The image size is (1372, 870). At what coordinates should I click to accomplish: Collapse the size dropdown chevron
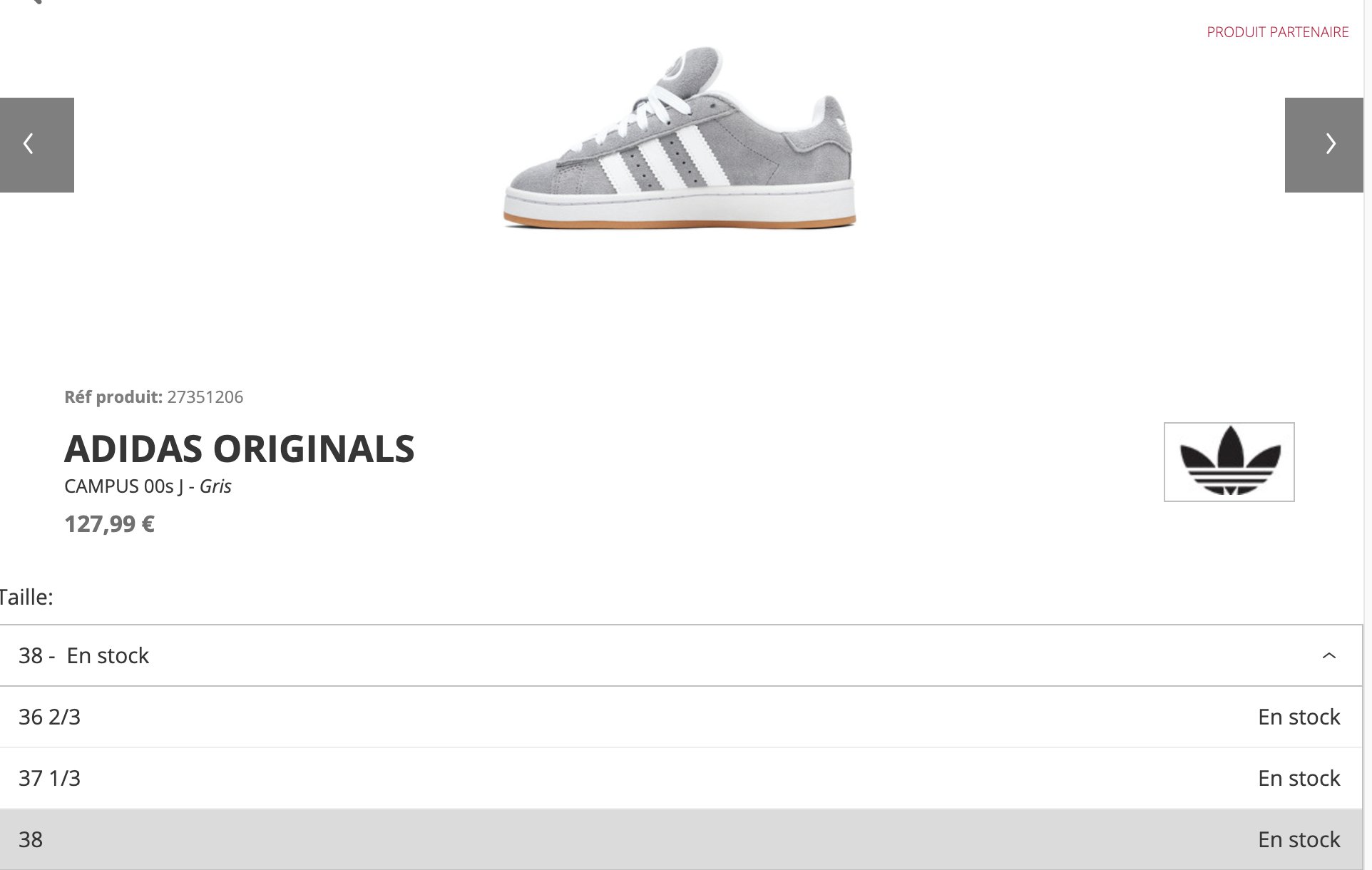point(1329,655)
